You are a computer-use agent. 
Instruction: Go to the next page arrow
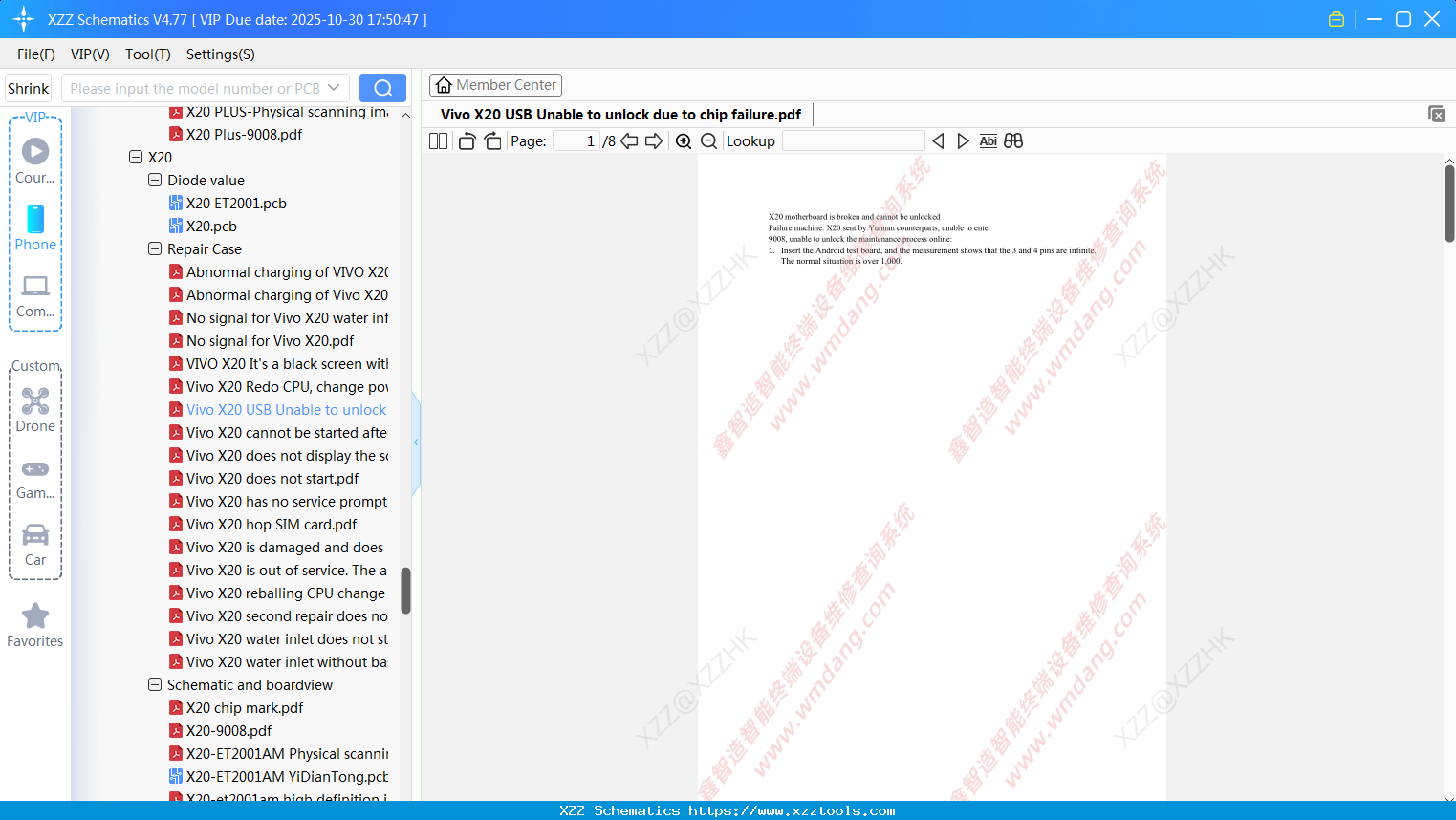tap(654, 141)
